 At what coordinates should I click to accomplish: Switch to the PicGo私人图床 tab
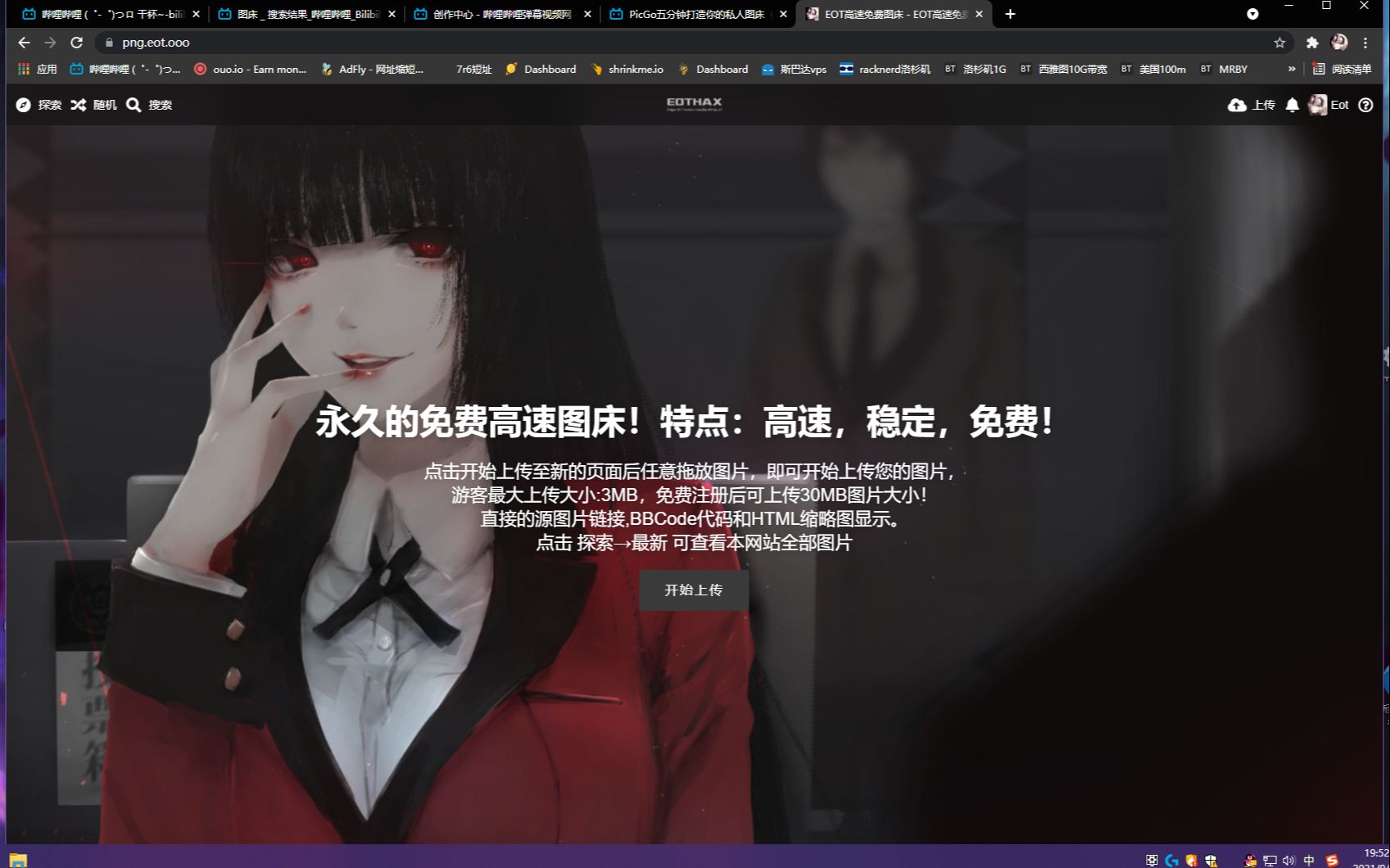pyautogui.click(x=695, y=14)
